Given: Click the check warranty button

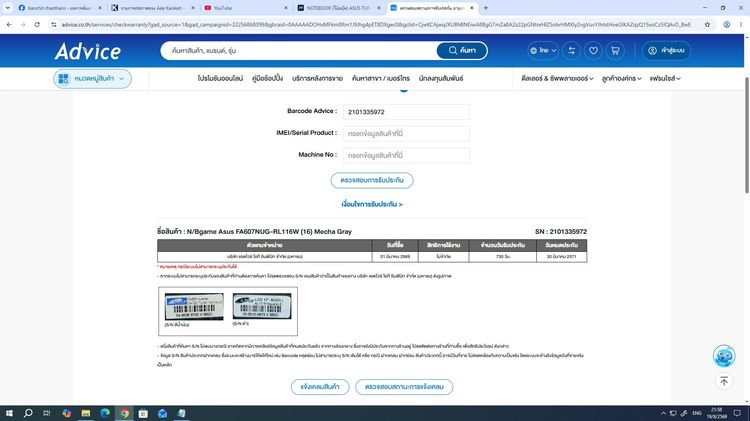Looking at the screenshot, I should click(x=372, y=180).
